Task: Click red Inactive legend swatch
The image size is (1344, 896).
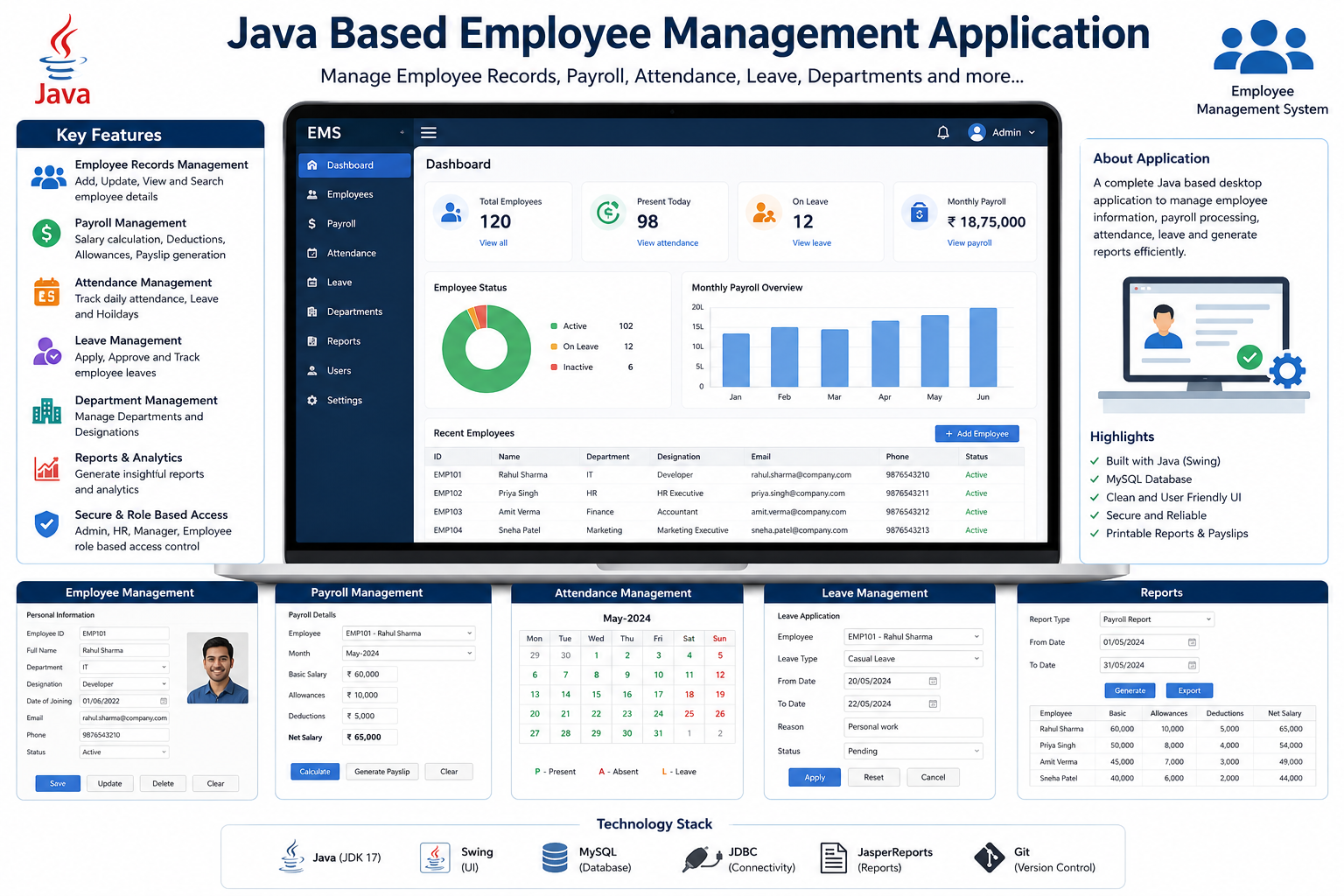Action: click(x=554, y=367)
